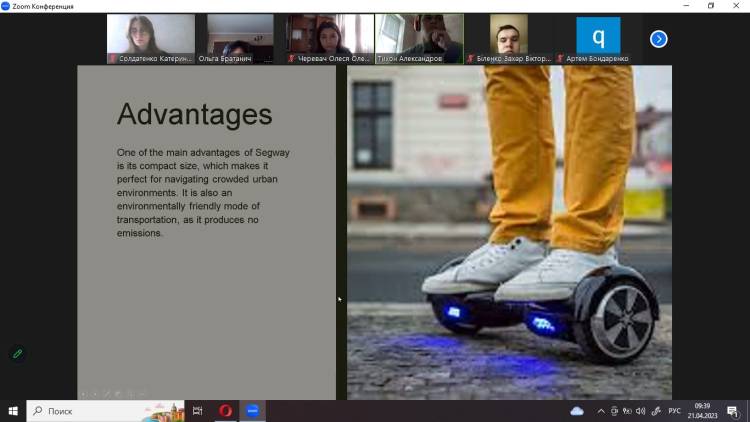Show next participants with blue arrow
750x422 pixels.
[658, 39]
